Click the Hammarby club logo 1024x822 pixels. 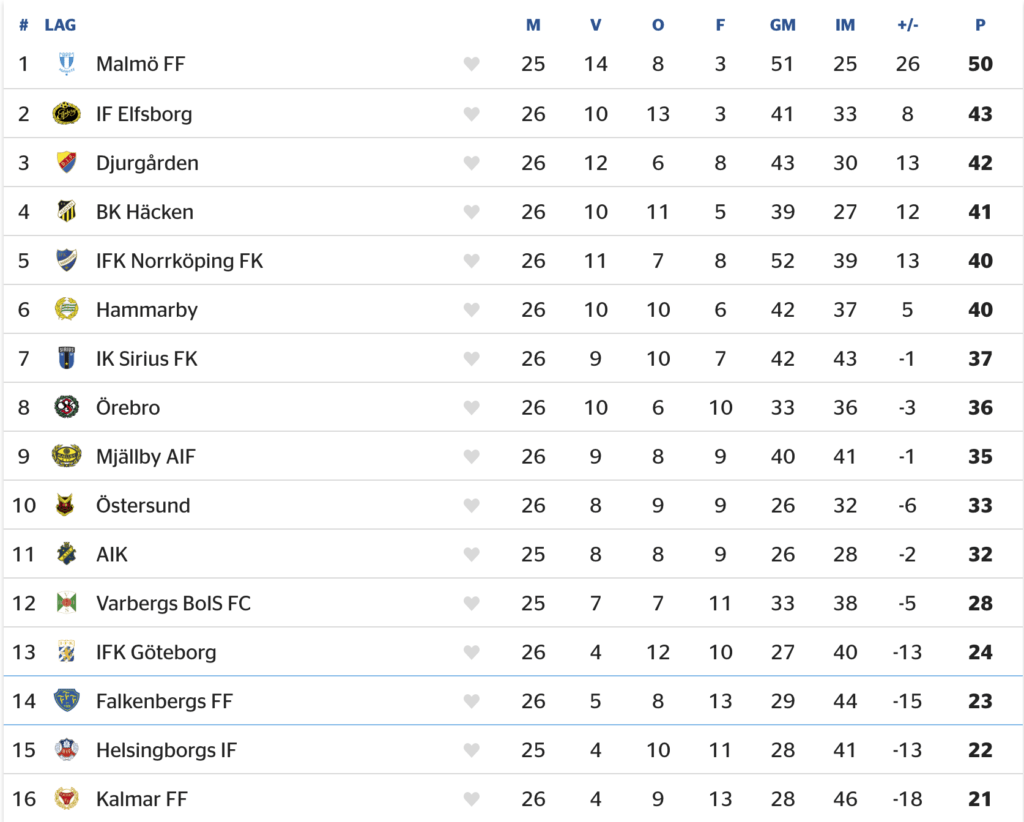[66, 309]
